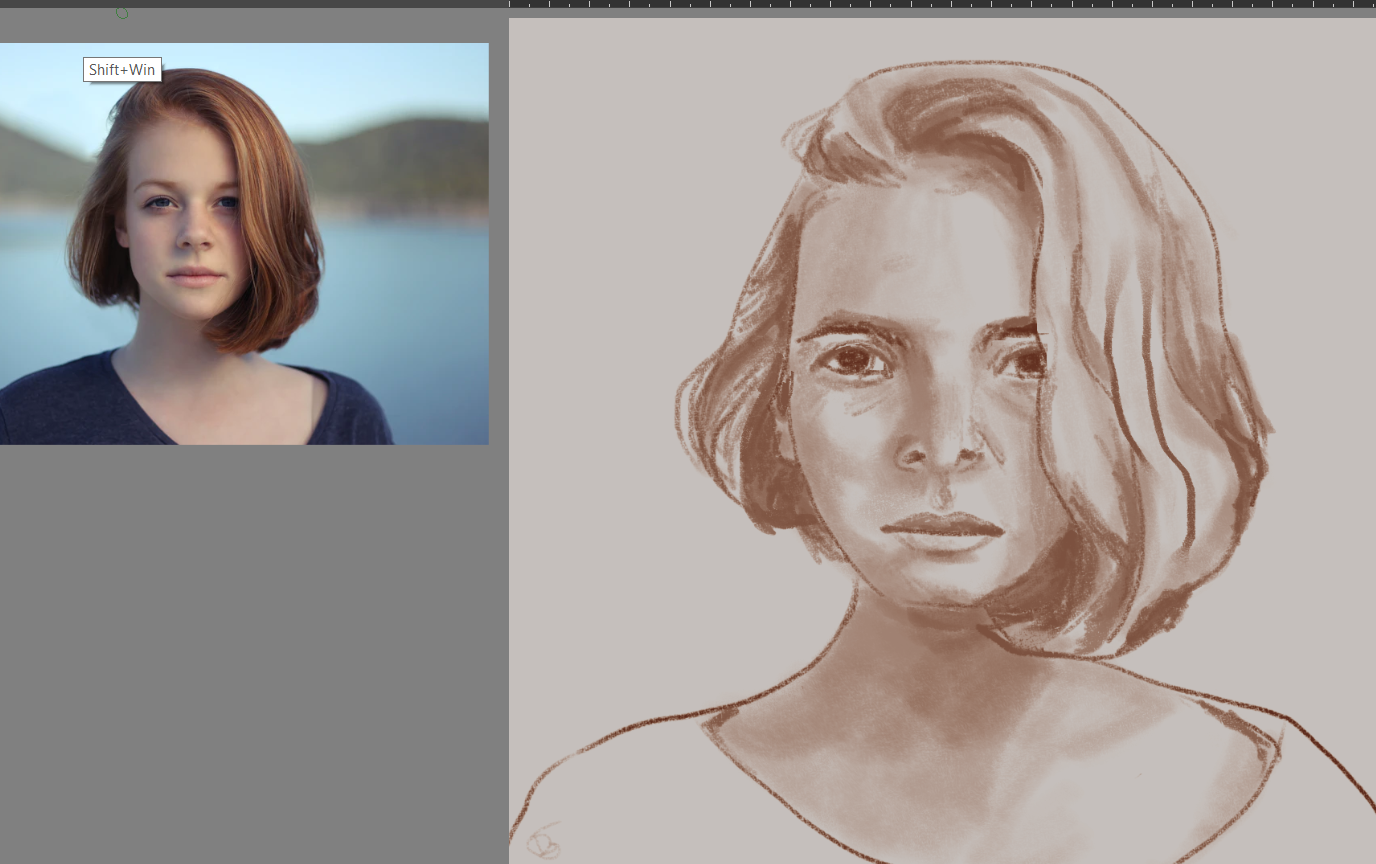Click the blue water in the reference photo

[420, 300]
